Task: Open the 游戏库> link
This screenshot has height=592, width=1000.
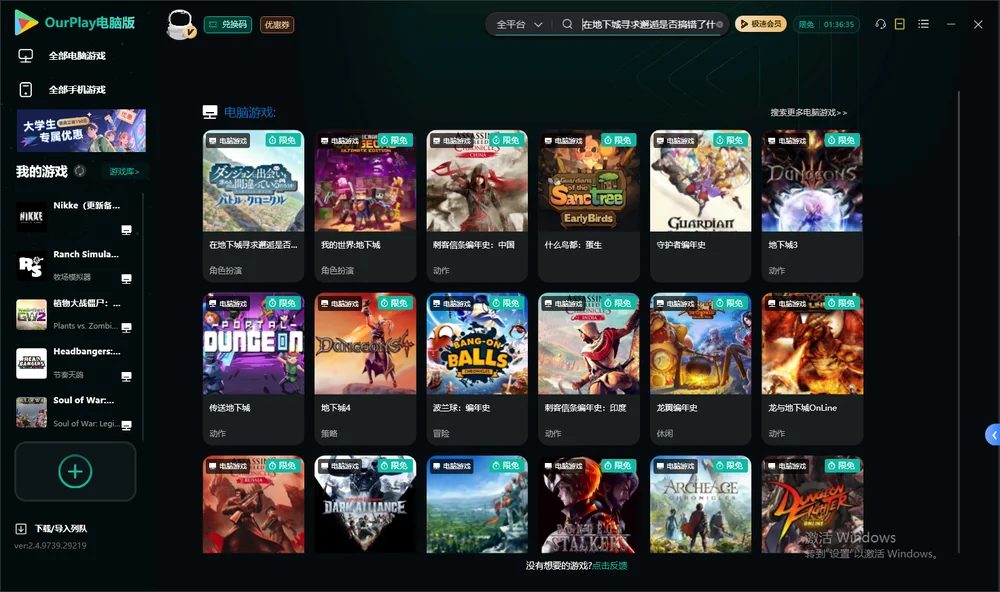Action: [x=124, y=172]
